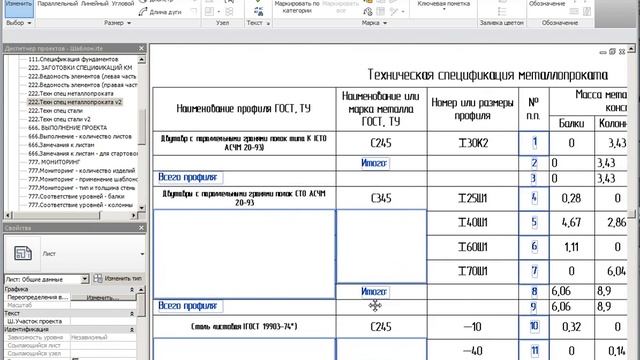Click Маркировать по категории tool
Viewport: 640px width, 360px height.
pos(296,7)
